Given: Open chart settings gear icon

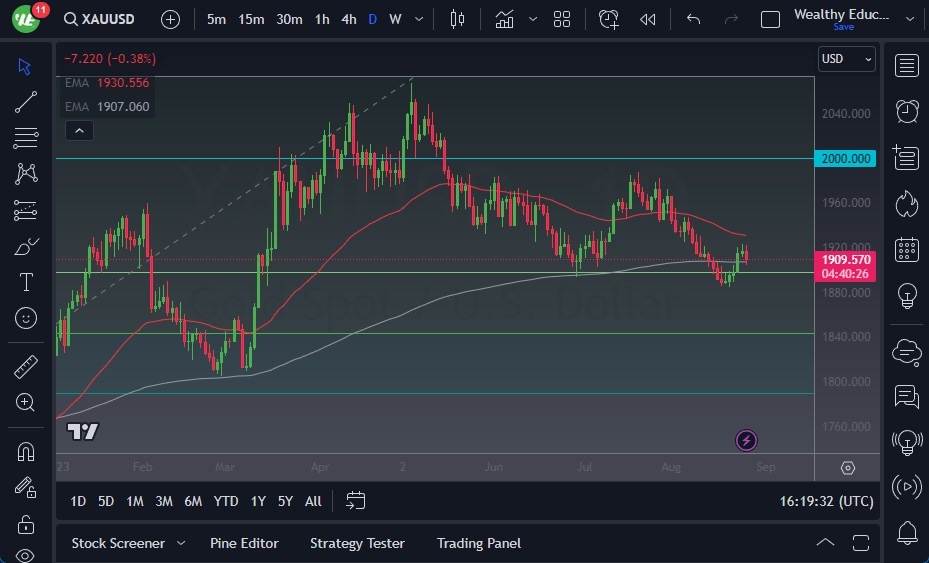Looking at the screenshot, I should click(848, 468).
